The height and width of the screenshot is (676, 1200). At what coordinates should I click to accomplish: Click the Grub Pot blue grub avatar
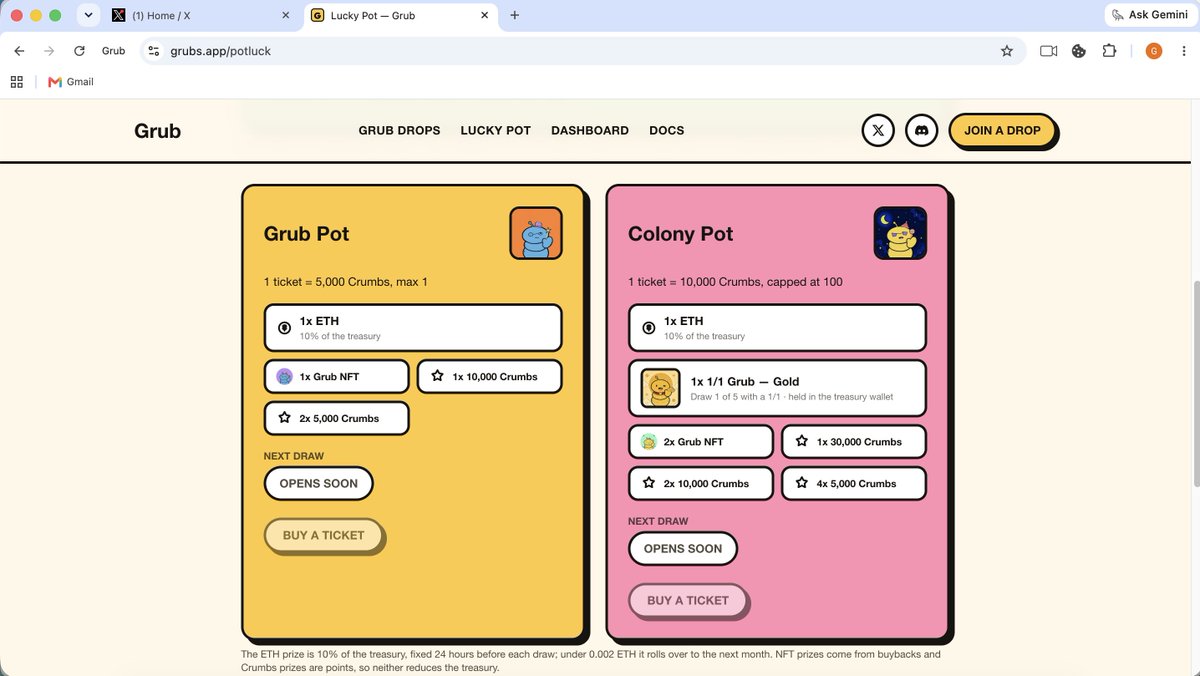(536, 233)
